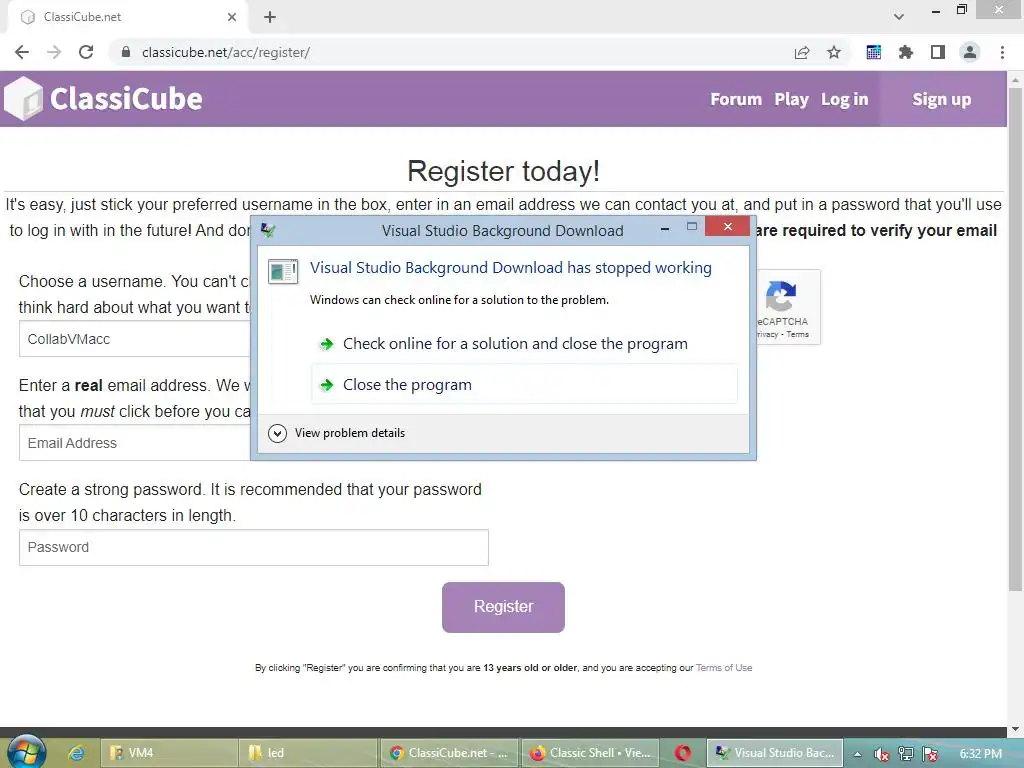Reload the ClassiCube register page
Screen dimensions: 1024x768
point(86,52)
